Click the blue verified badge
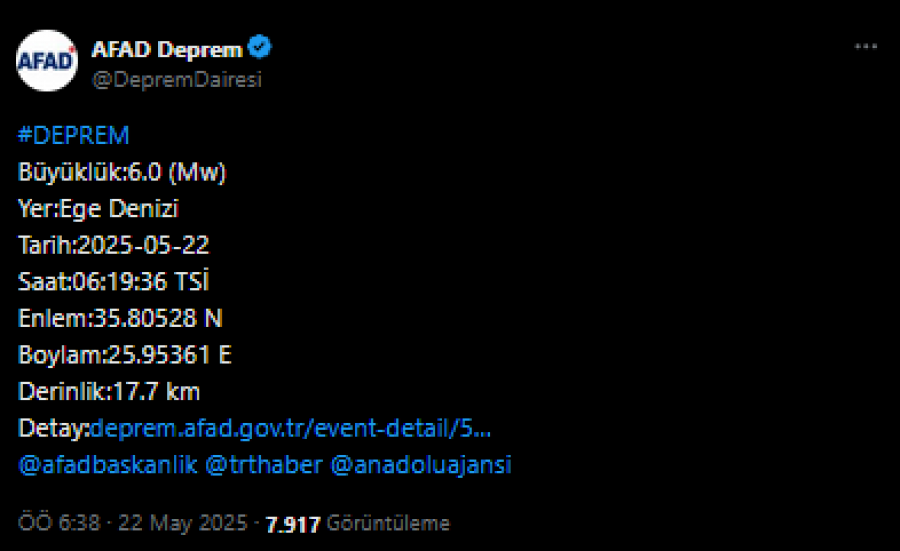900x551 pixels. (x=259, y=47)
